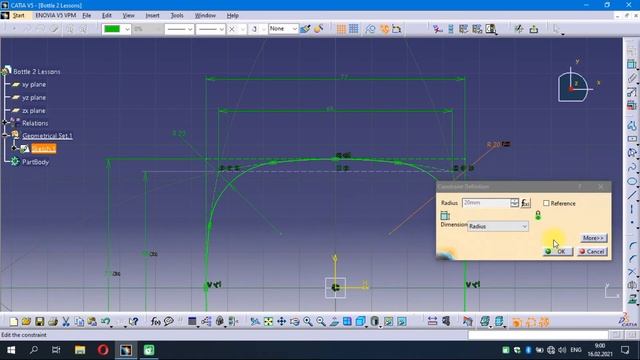The image size is (640, 360).
Task: Click the Normal View icon
Action: click(x=334, y=322)
